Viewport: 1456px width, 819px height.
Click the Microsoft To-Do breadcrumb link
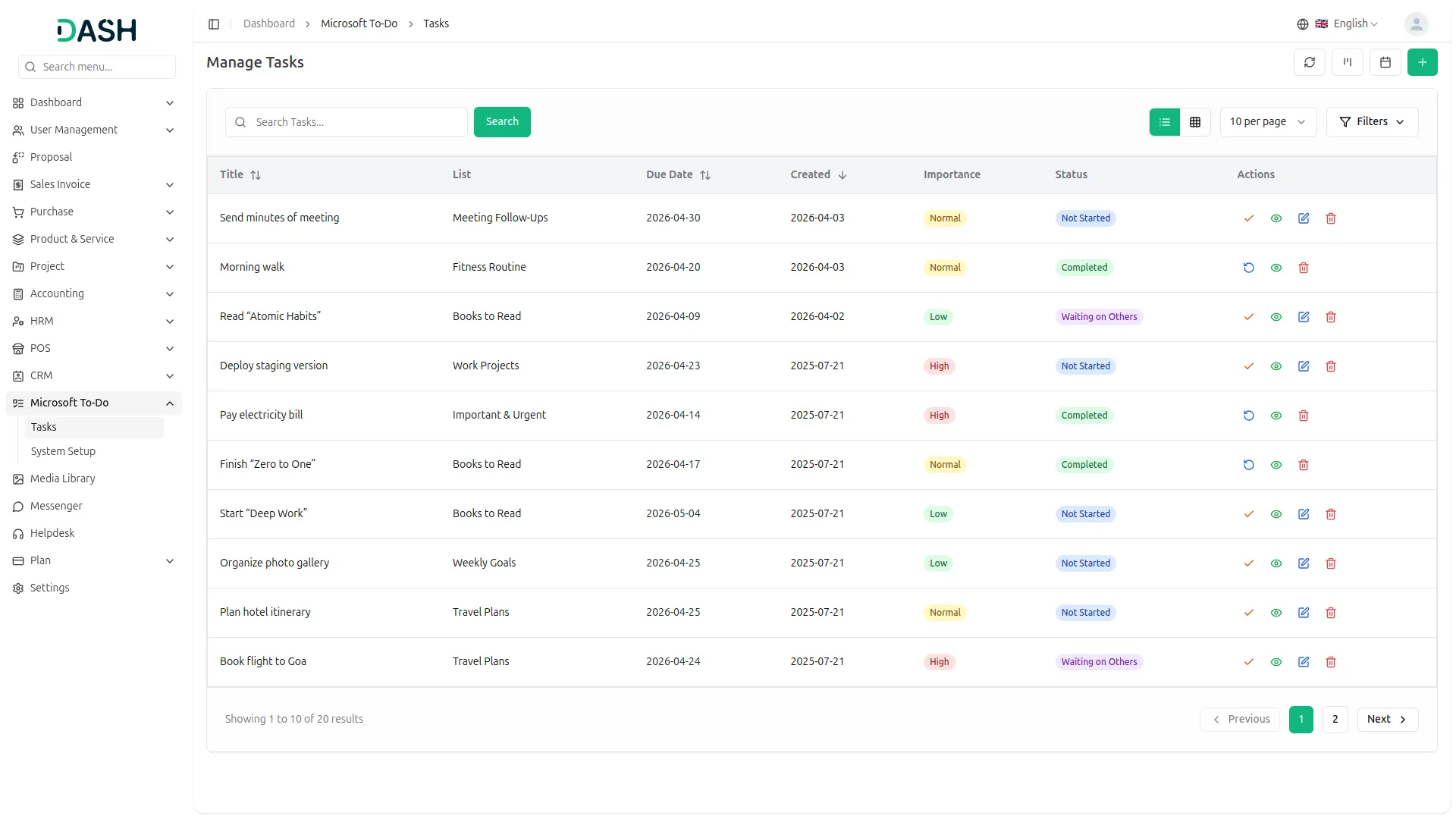pyautogui.click(x=359, y=24)
